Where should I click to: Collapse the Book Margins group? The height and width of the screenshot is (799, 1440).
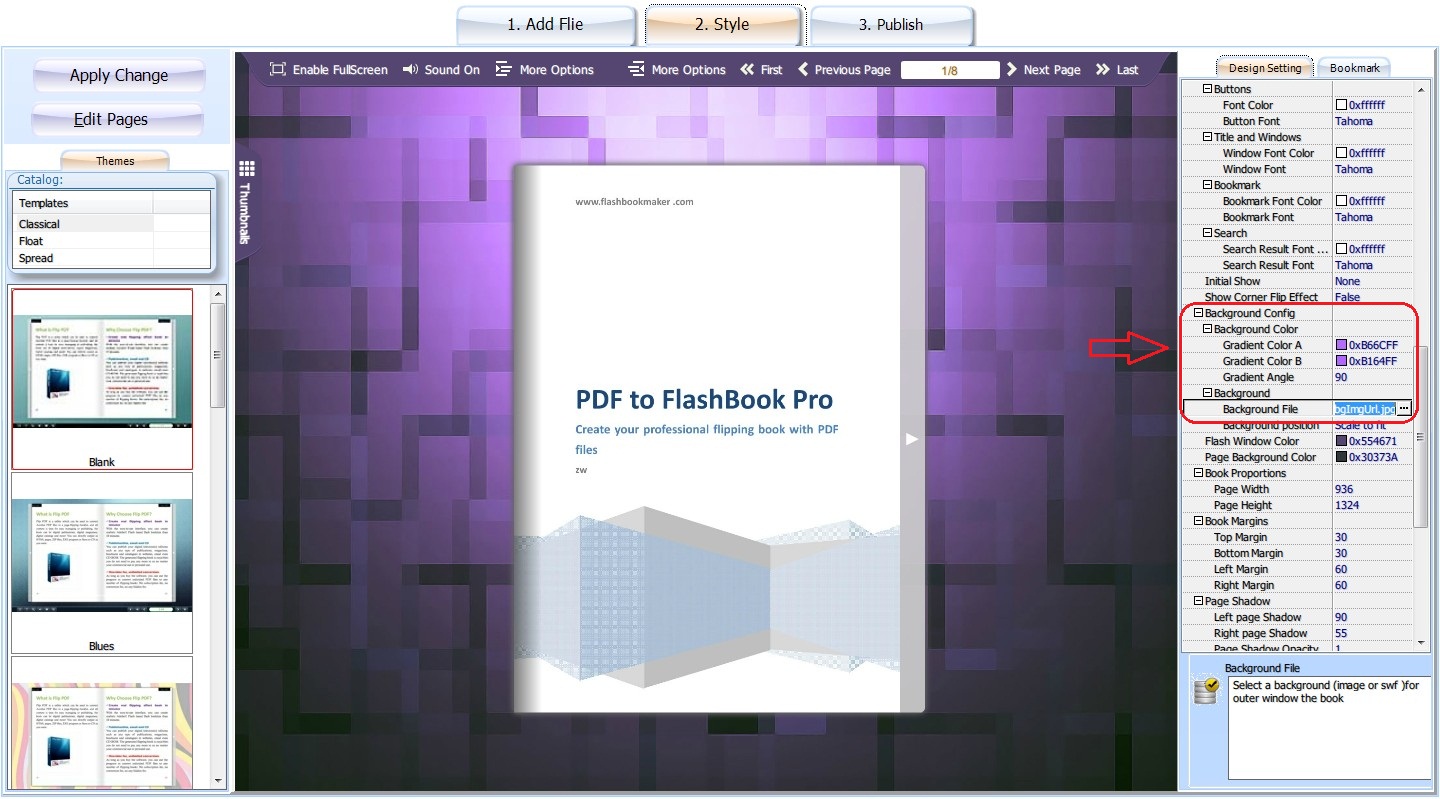[1198, 521]
